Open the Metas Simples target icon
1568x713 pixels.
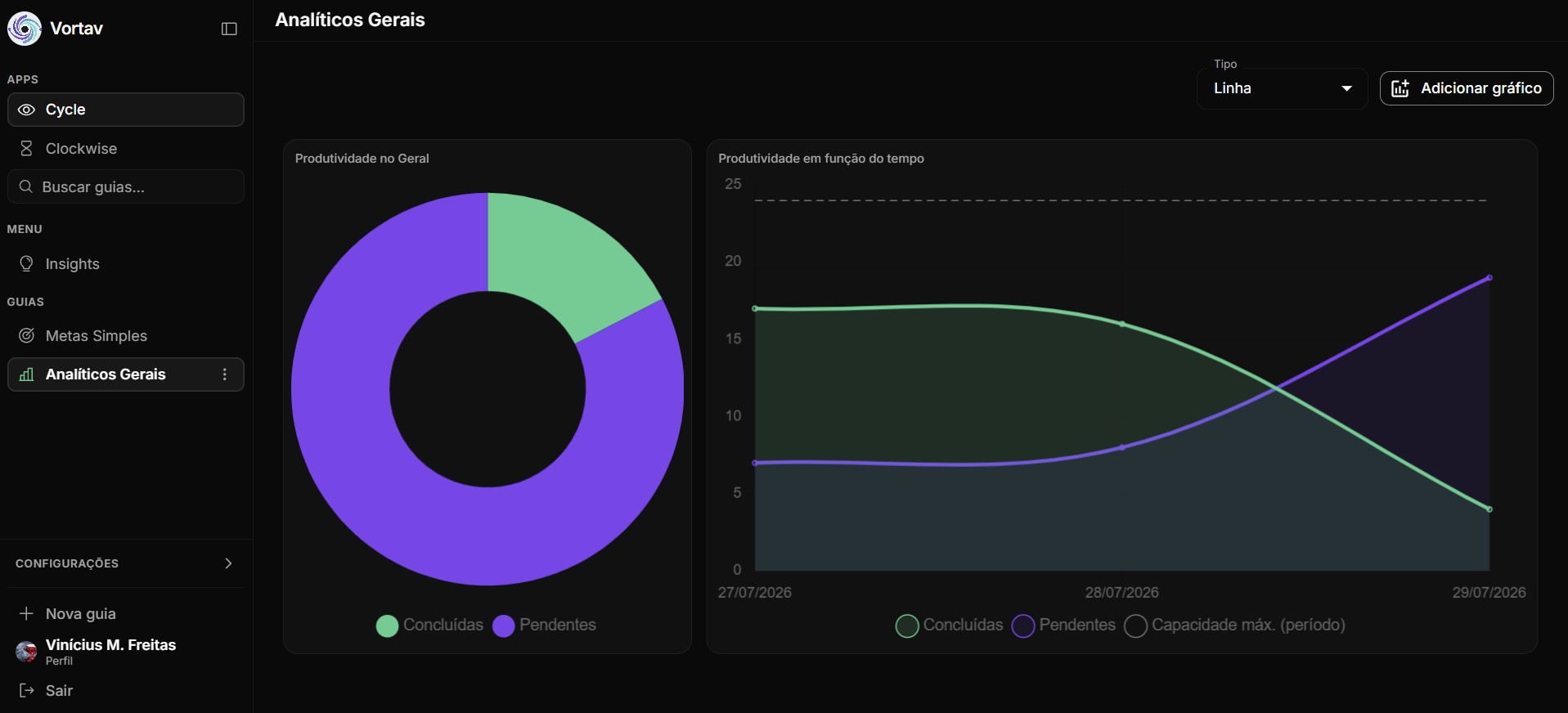[26, 335]
